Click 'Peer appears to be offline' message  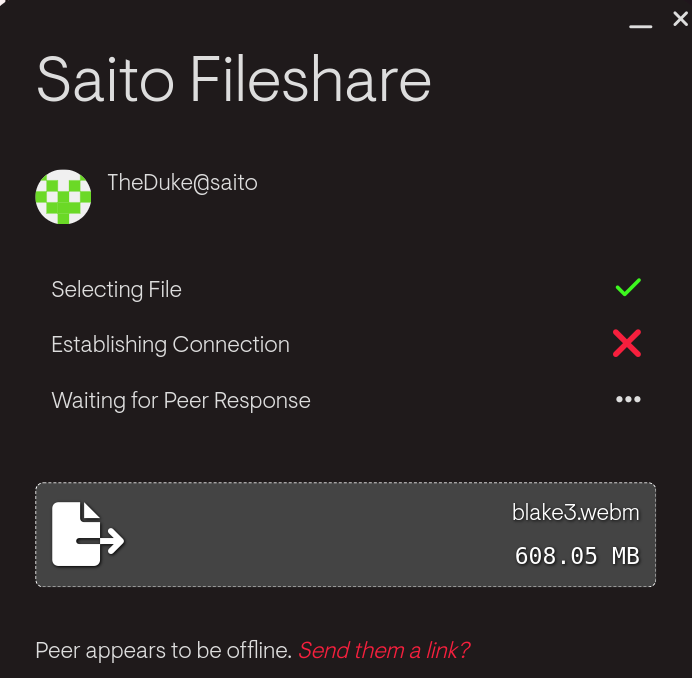(x=163, y=650)
